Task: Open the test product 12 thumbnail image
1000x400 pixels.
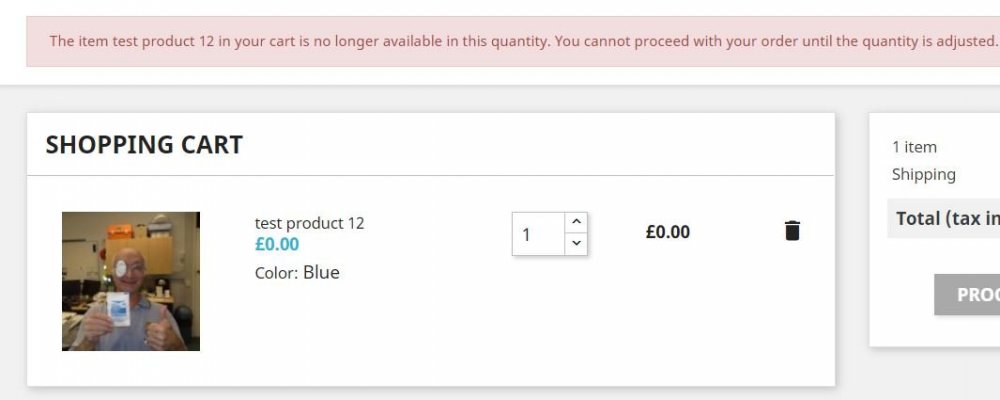Action: point(131,281)
